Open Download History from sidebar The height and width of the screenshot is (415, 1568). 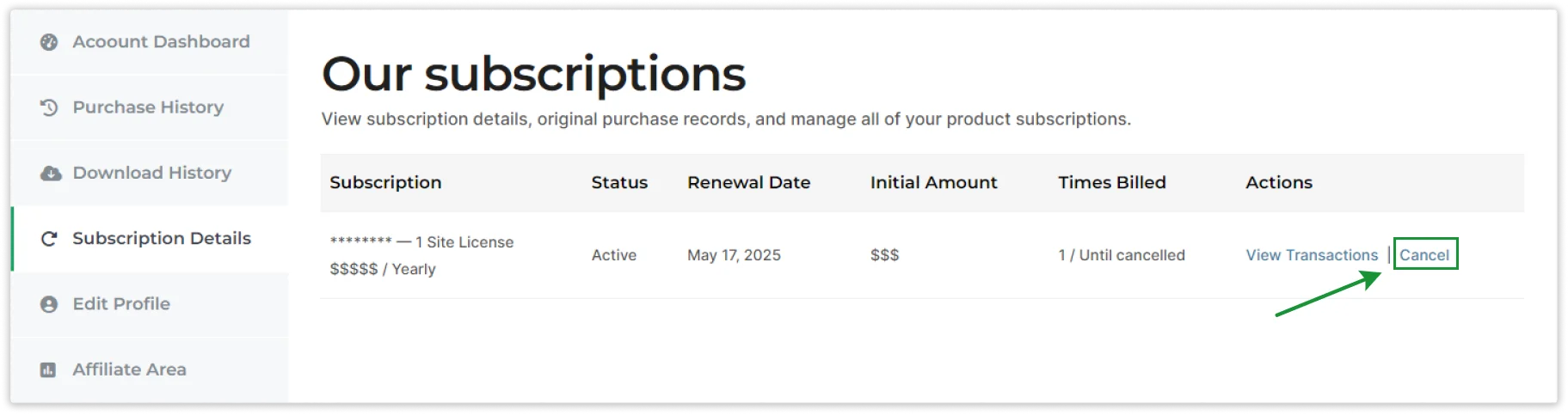click(151, 174)
